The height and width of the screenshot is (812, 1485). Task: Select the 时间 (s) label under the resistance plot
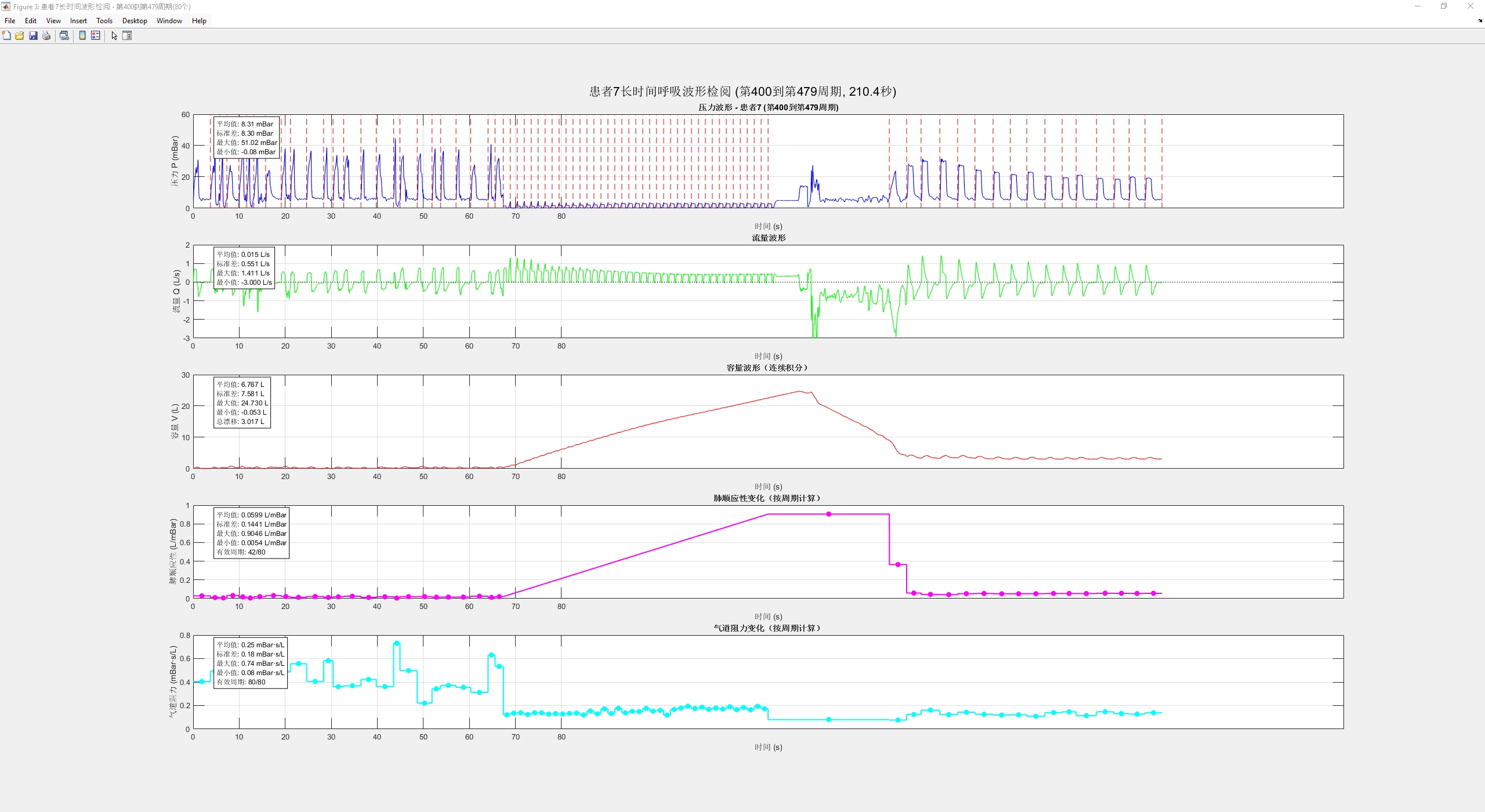pyautogui.click(x=768, y=747)
